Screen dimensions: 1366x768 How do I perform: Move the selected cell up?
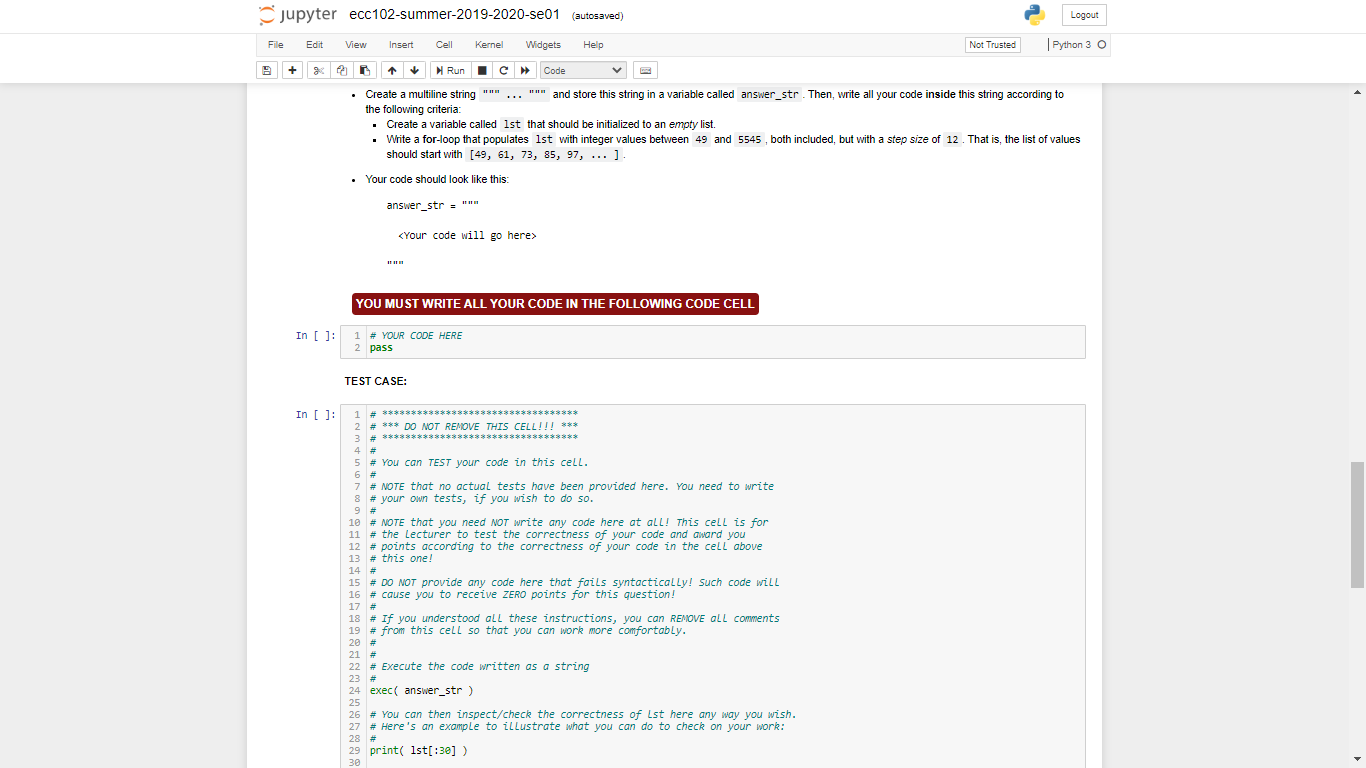pyautogui.click(x=391, y=70)
